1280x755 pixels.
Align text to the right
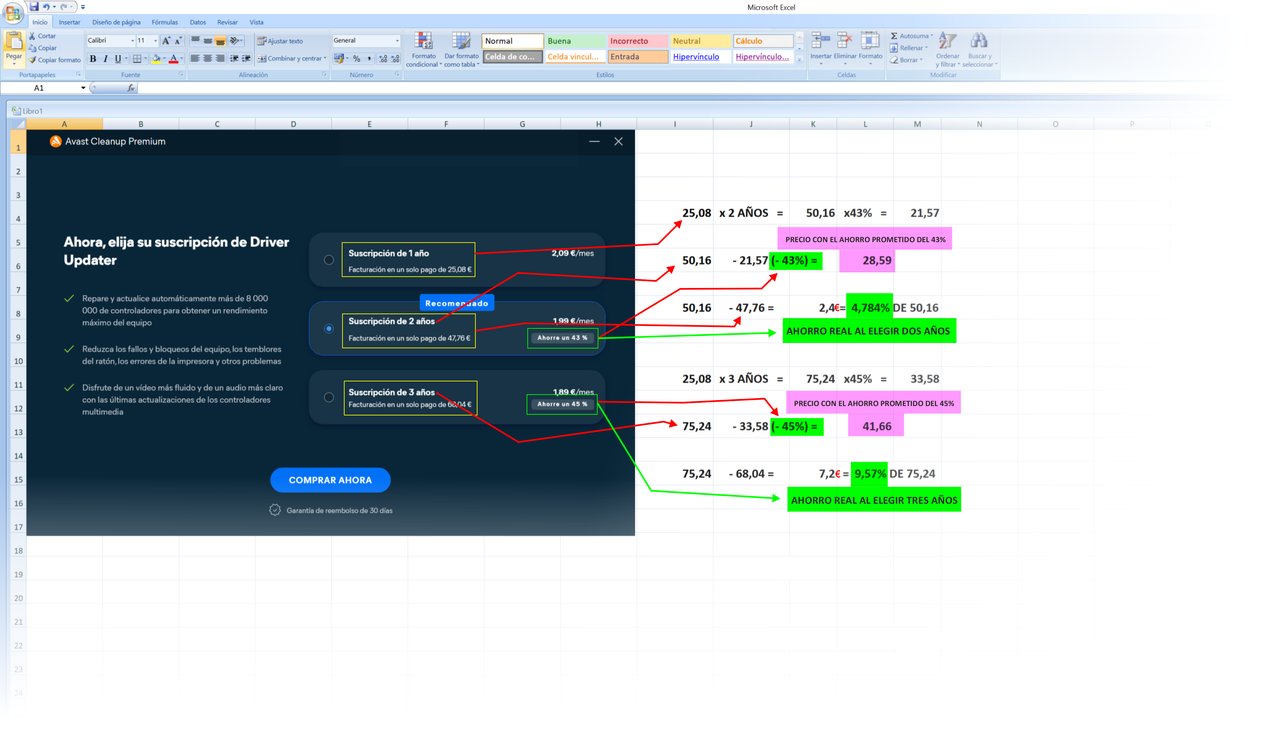tap(220, 59)
